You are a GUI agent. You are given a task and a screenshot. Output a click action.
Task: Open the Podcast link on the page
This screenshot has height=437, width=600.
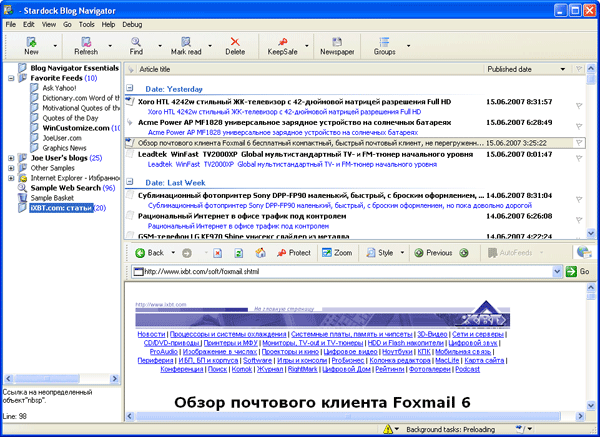click(x=468, y=369)
